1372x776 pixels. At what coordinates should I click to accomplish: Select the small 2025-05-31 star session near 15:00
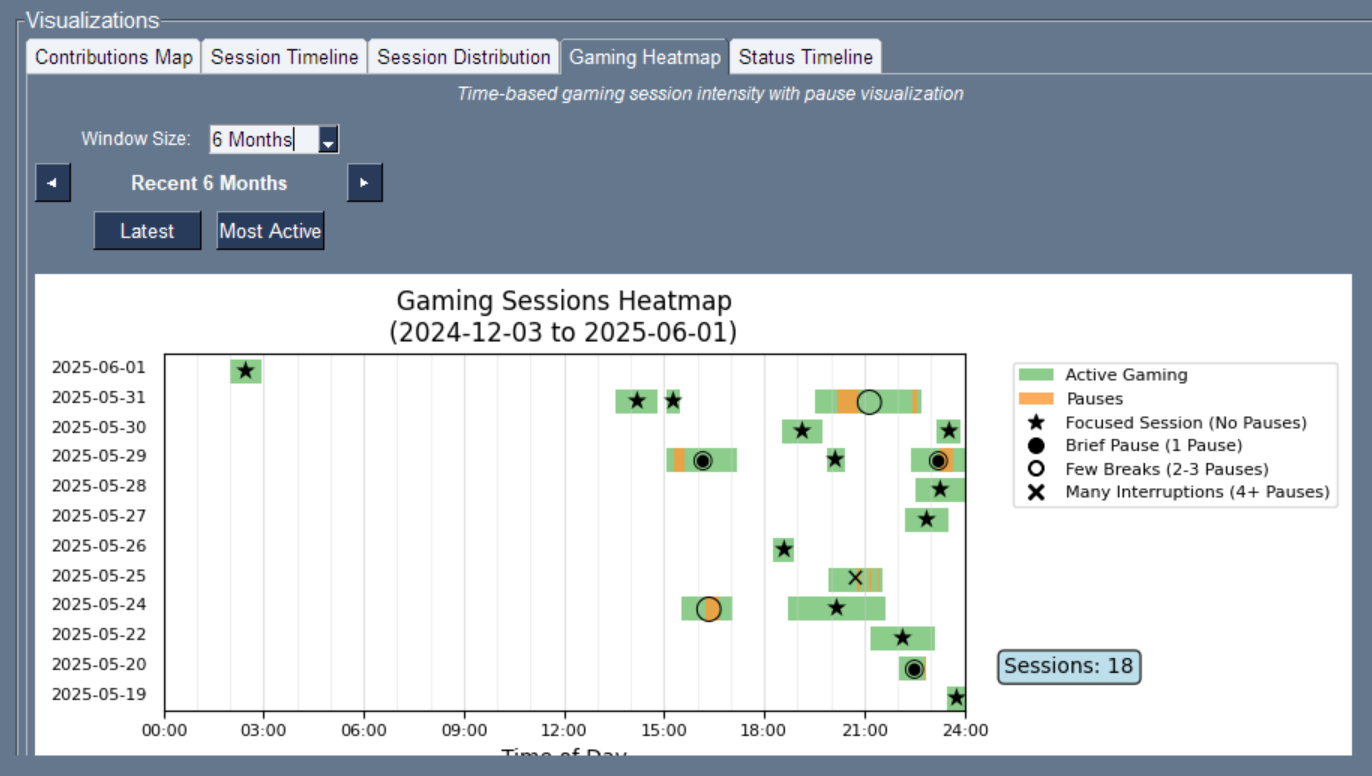tap(673, 401)
